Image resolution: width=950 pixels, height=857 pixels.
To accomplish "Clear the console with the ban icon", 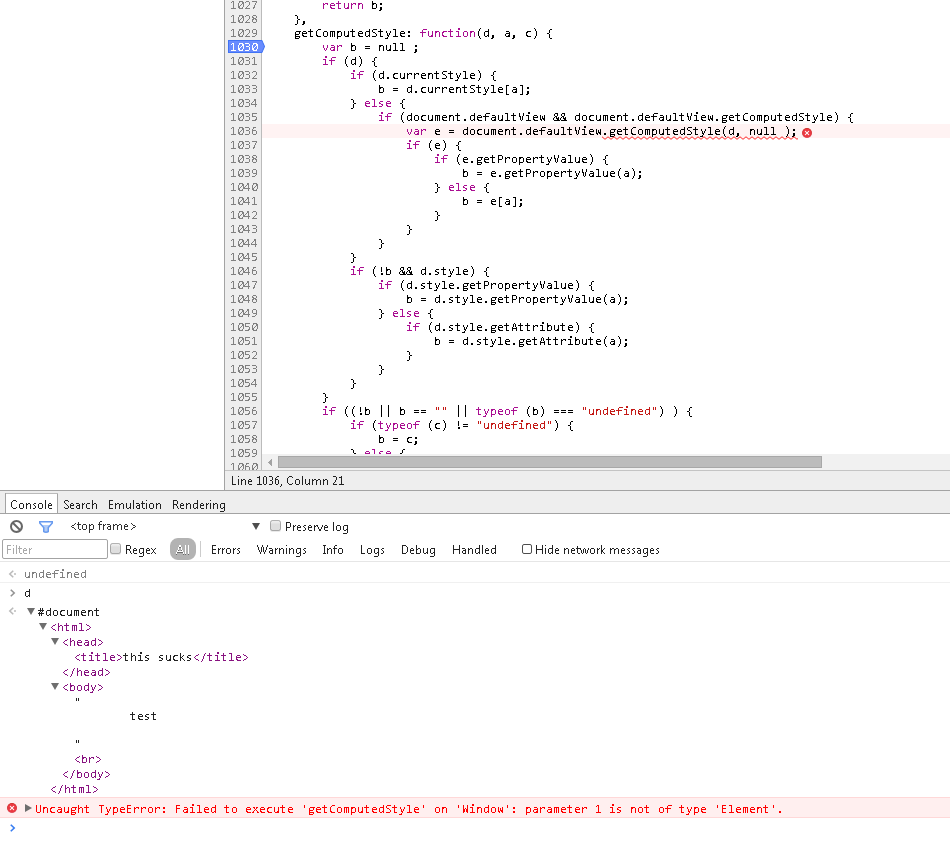I will point(16,526).
